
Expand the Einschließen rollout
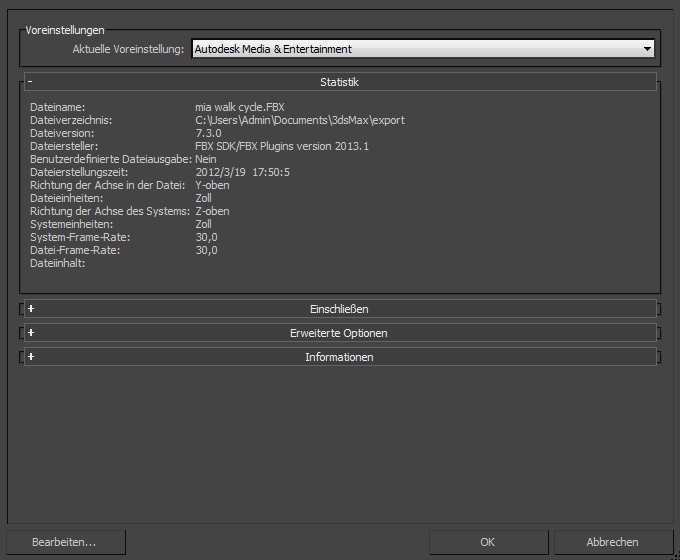pos(340,309)
